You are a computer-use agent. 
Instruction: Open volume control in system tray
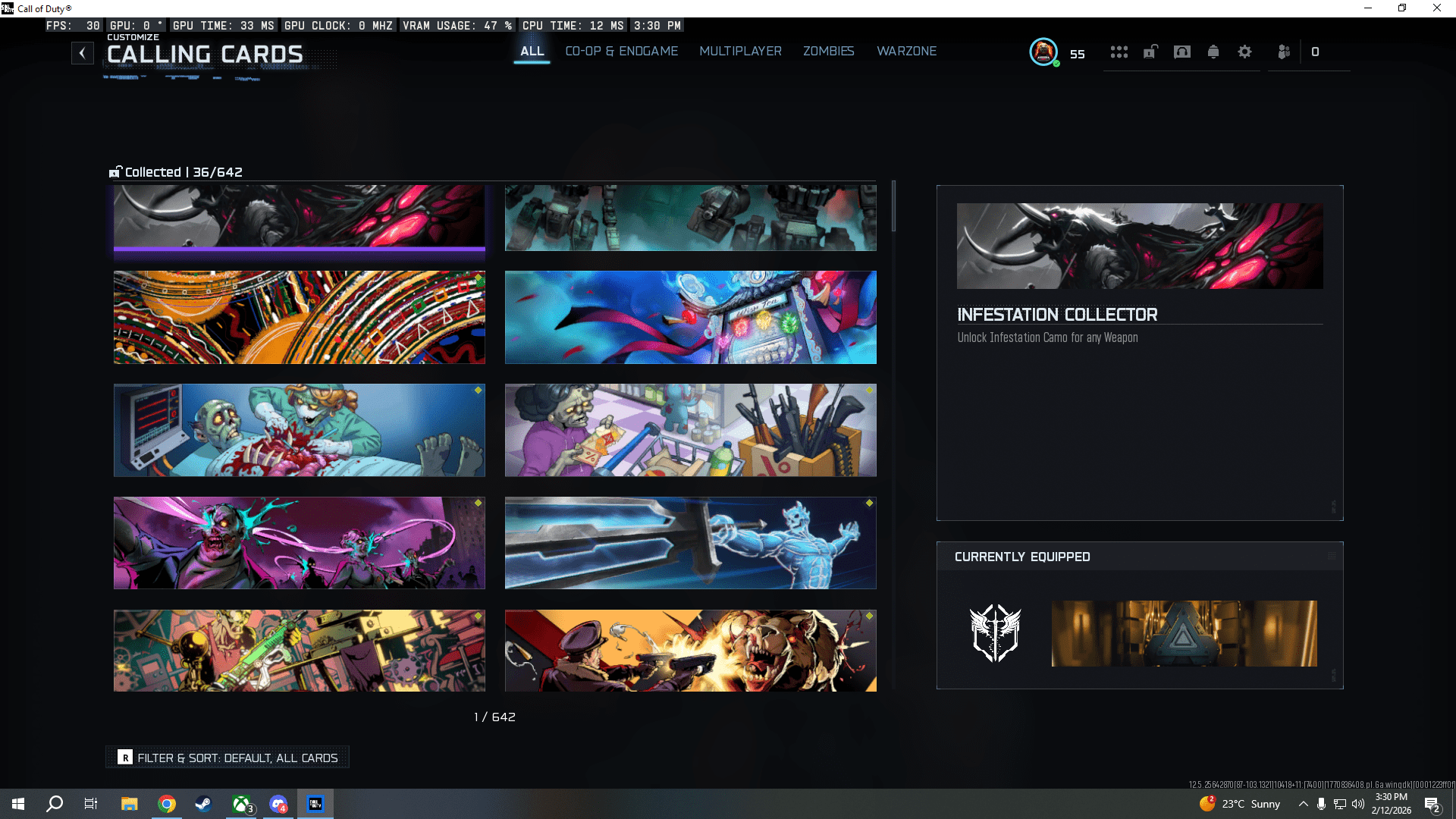click(1358, 804)
